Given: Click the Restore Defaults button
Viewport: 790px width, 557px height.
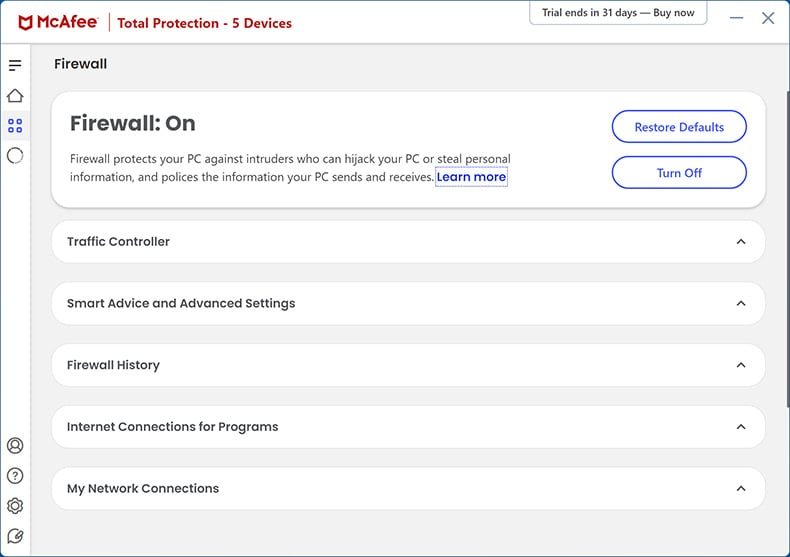Looking at the screenshot, I should [x=679, y=127].
